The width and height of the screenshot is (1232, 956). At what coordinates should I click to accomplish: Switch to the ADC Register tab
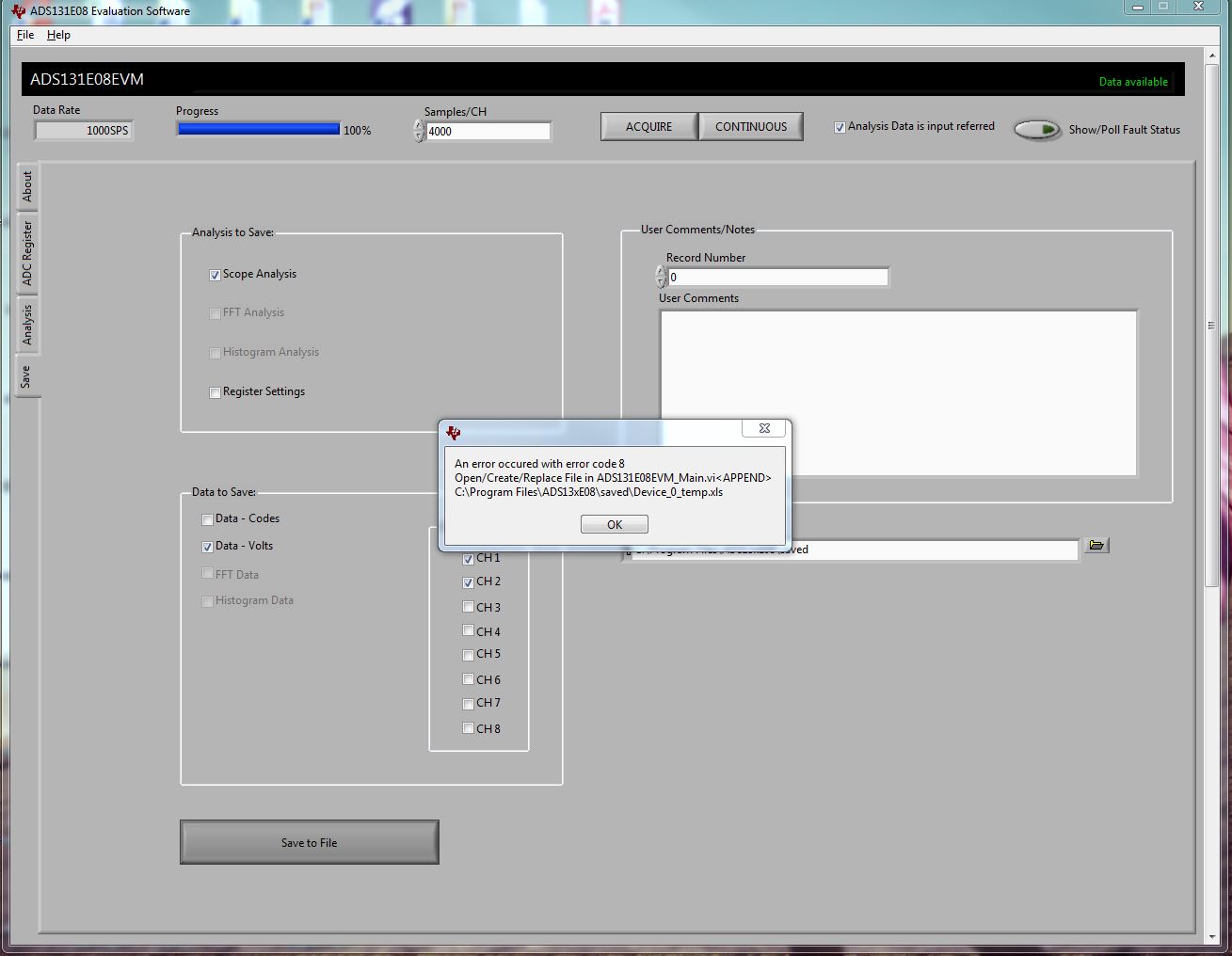click(x=27, y=253)
